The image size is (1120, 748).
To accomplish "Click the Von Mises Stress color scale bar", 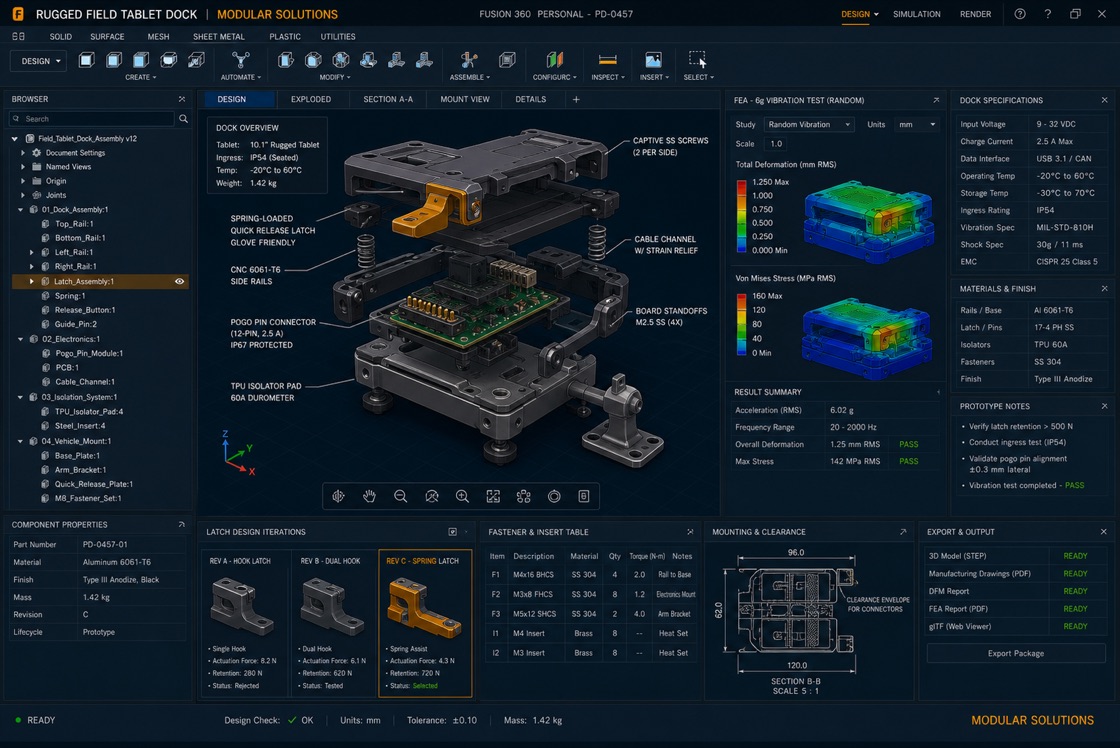I will coord(741,324).
